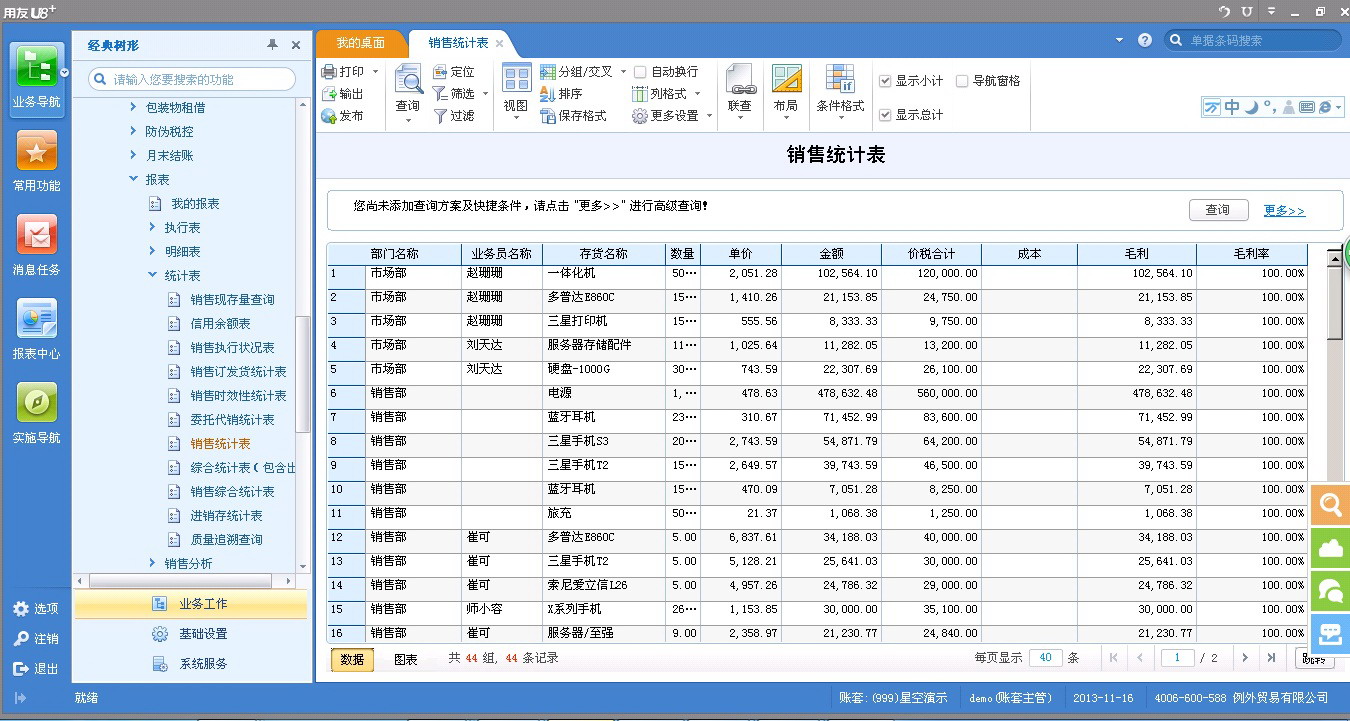Pin the 经典树形 panel
The width and height of the screenshot is (1350, 721).
point(272,45)
